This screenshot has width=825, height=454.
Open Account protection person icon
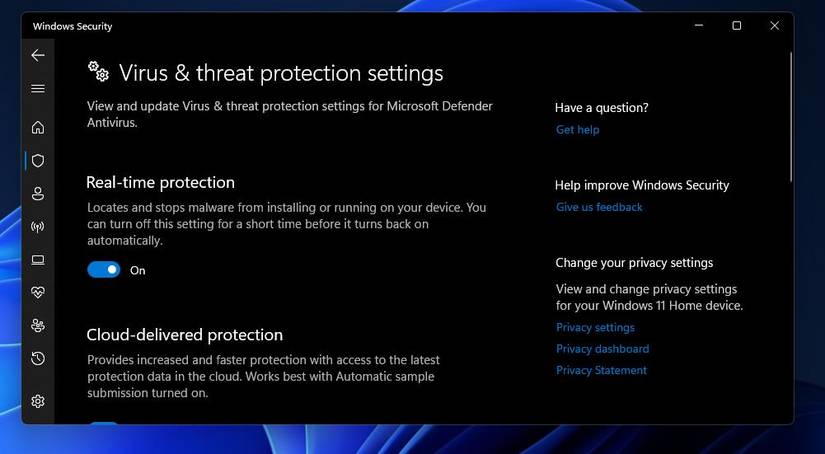tap(38, 193)
